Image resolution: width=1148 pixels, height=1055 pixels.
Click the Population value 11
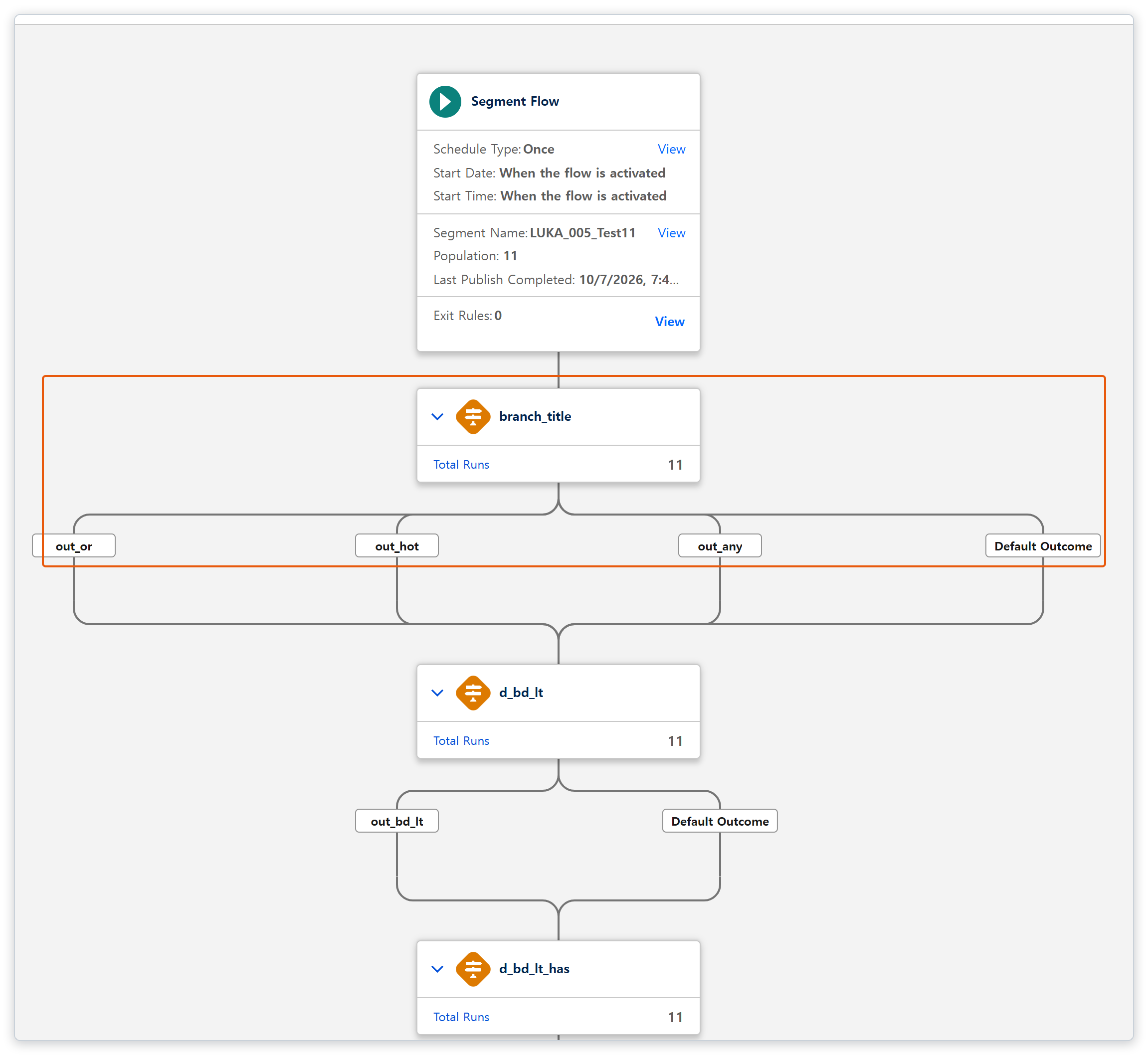coord(510,256)
